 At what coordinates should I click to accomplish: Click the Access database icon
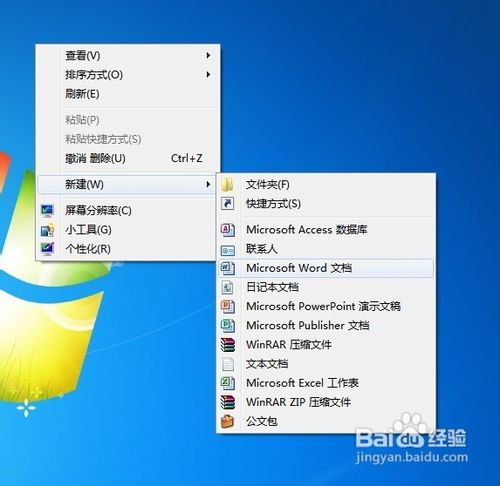(228, 230)
